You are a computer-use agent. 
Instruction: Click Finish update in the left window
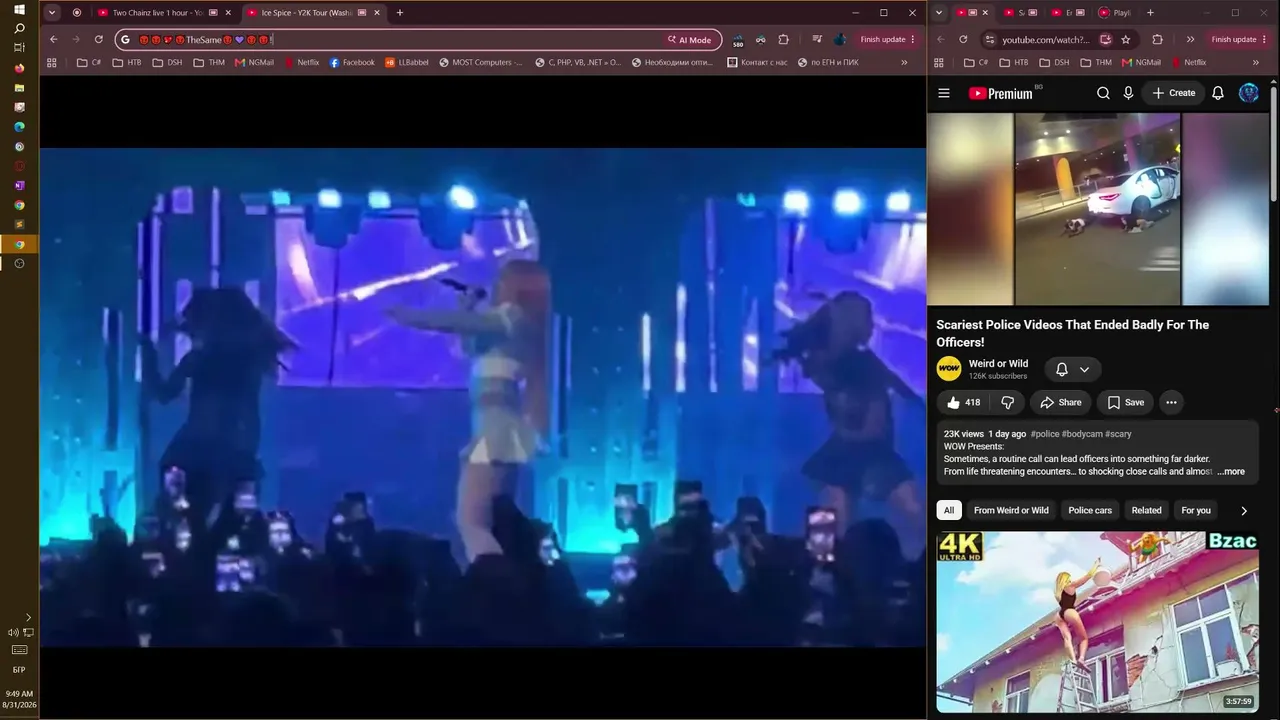[x=889, y=39]
